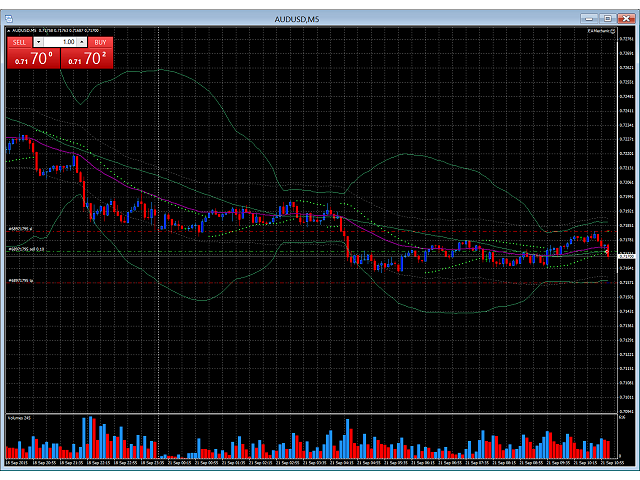Click the sell price 0.71 70 tile
This screenshot has width=640, height=480.
[33, 58]
